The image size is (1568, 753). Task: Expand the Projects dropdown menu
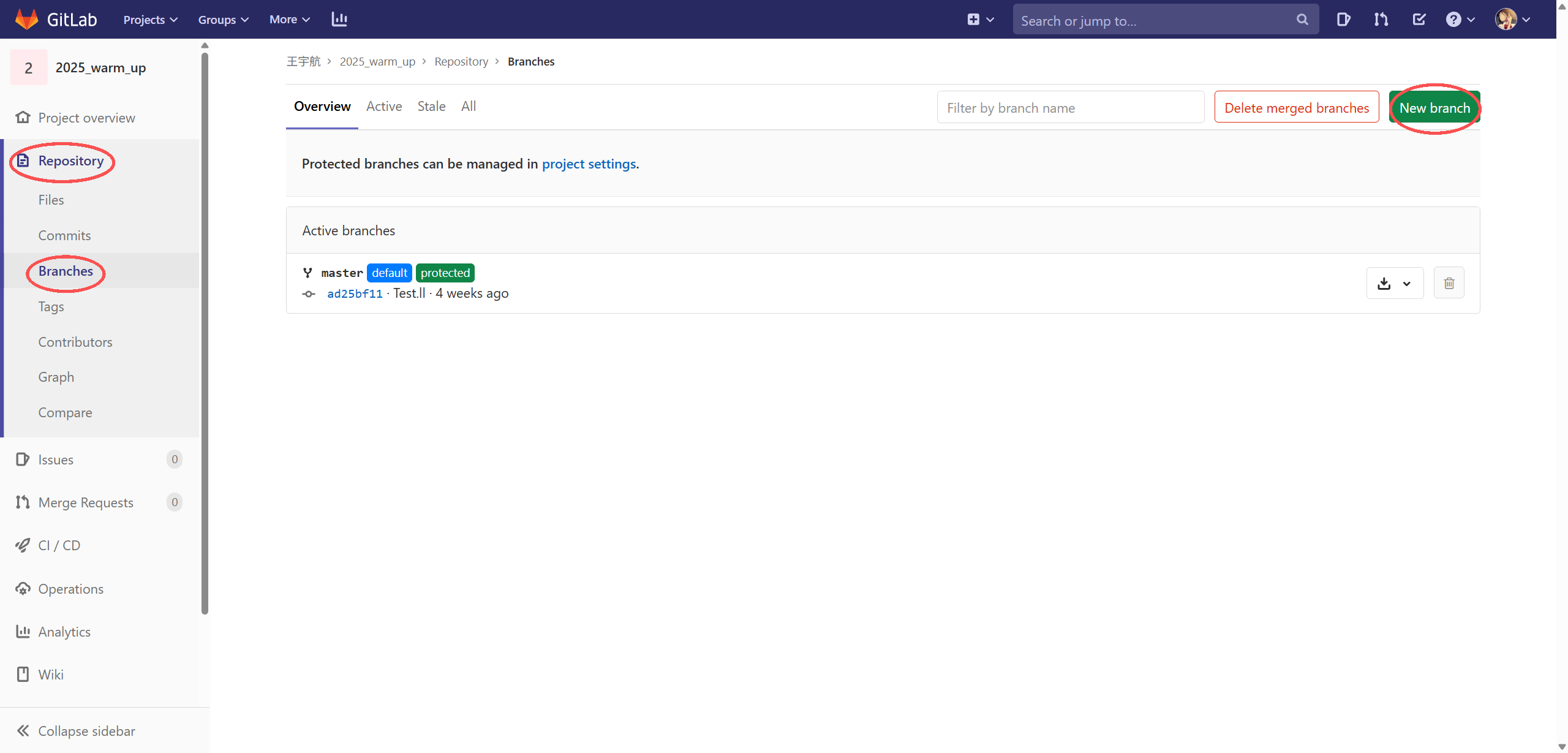(150, 20)
